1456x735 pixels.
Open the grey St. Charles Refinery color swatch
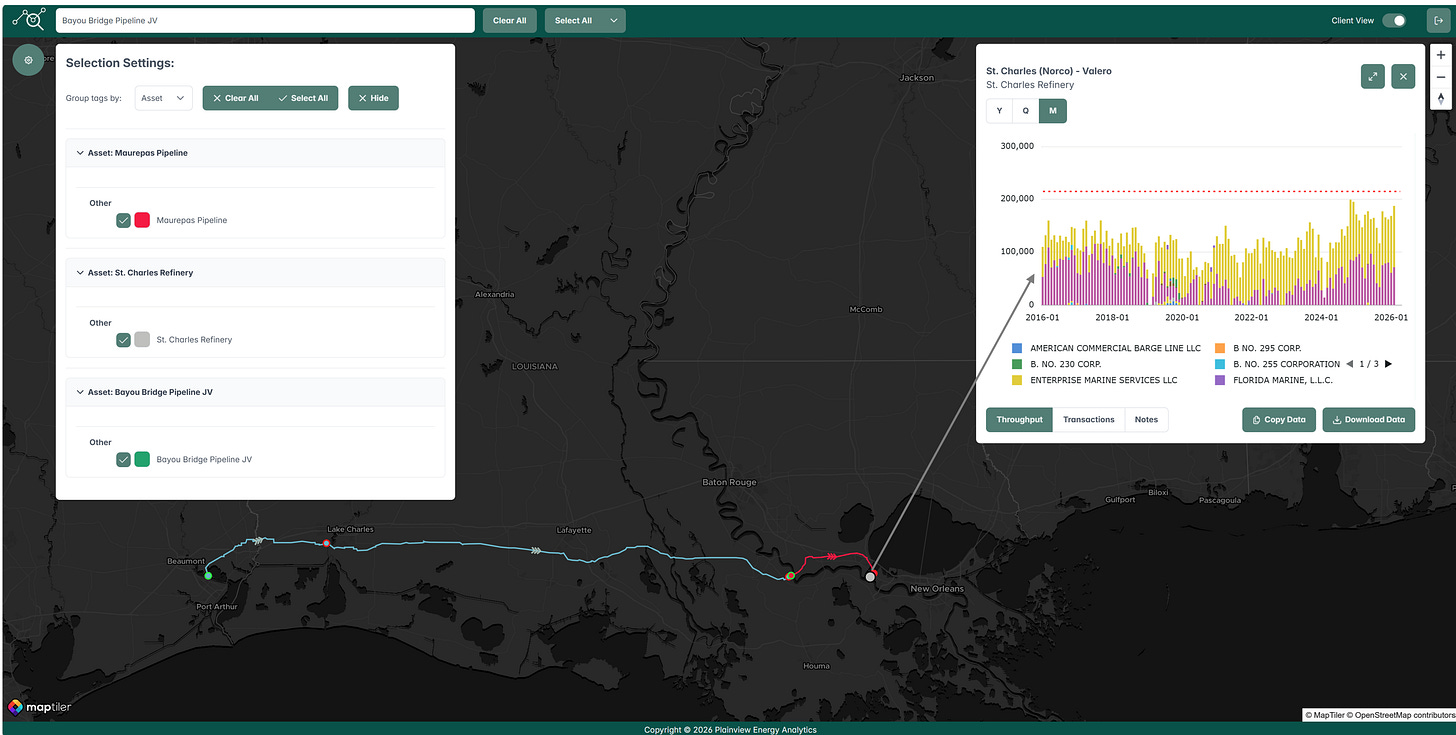[142, 340]
